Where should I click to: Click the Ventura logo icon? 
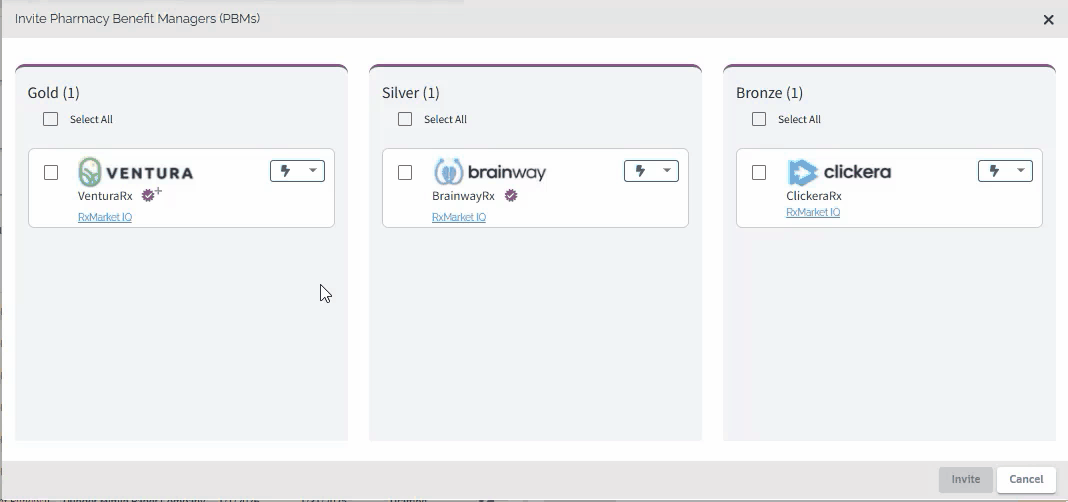pos(90,172)
